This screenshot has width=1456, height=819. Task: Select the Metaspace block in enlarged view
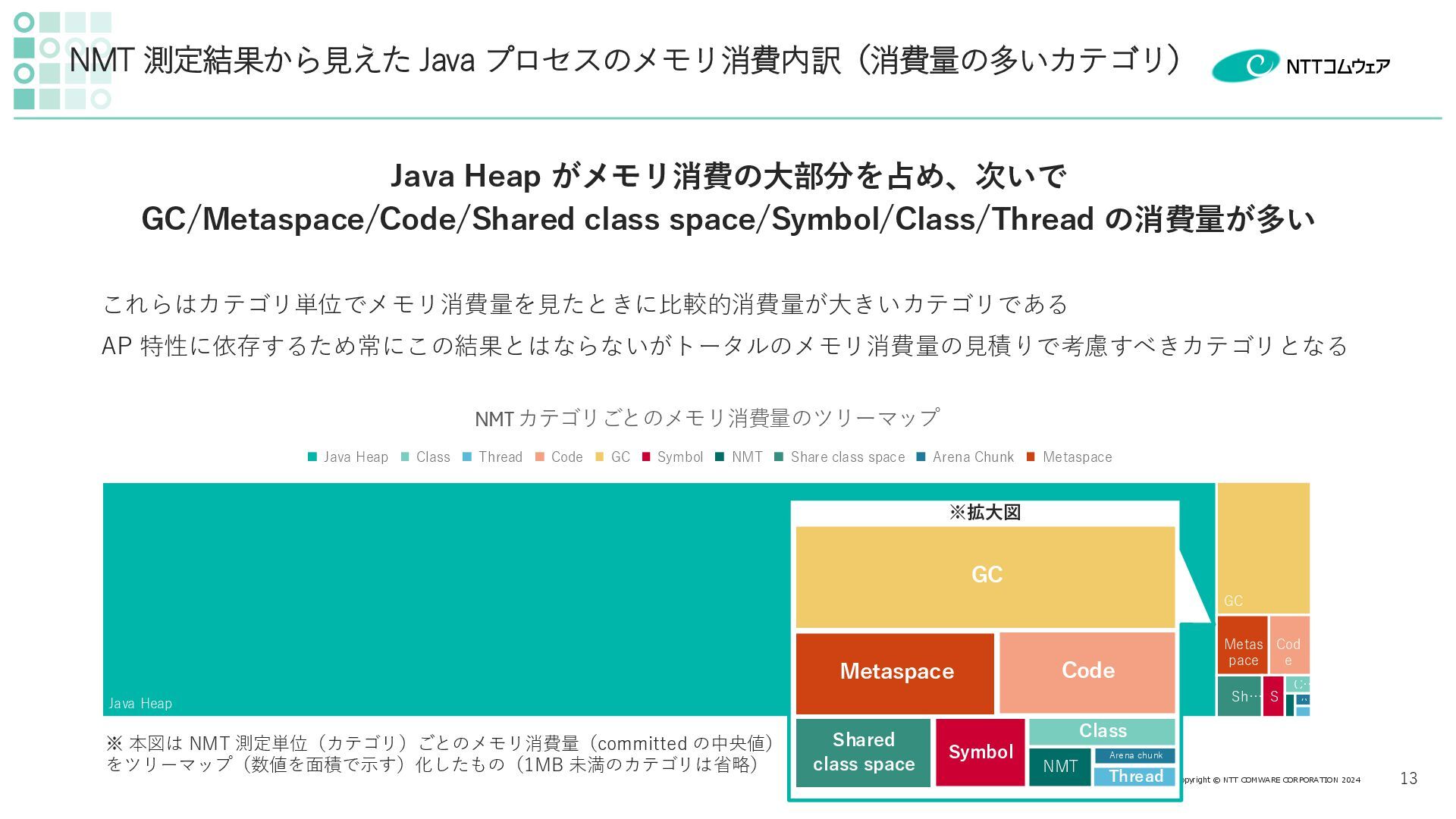point(895,673)
